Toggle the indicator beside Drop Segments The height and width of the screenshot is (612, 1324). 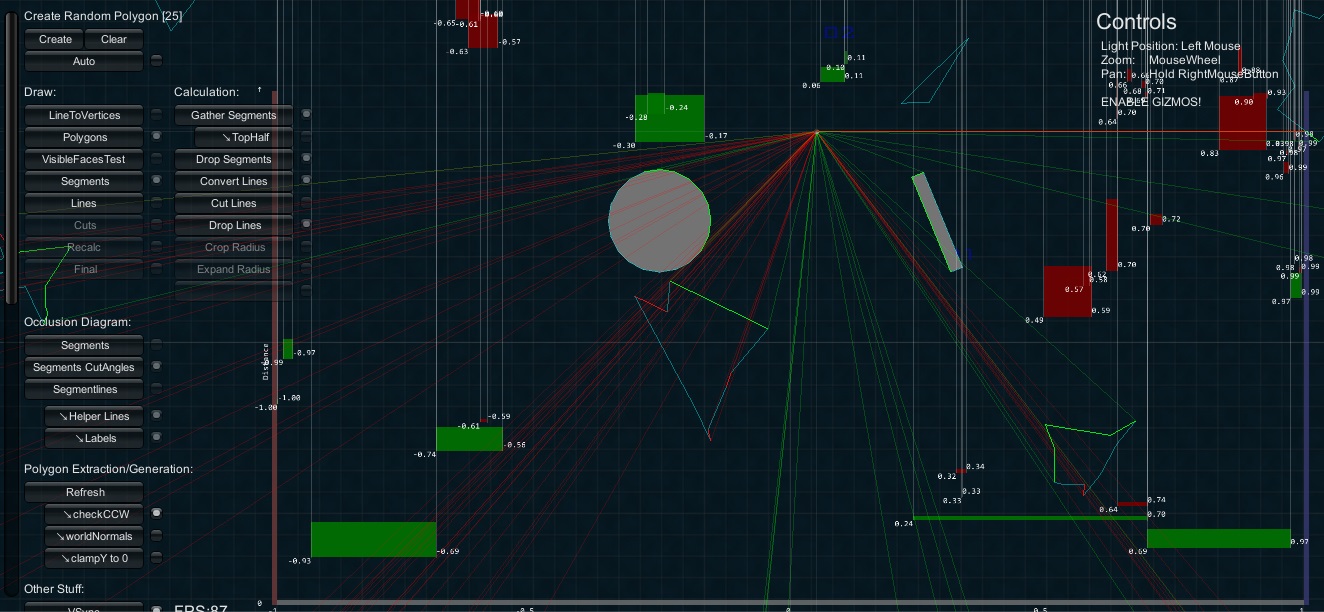[306, 159]
